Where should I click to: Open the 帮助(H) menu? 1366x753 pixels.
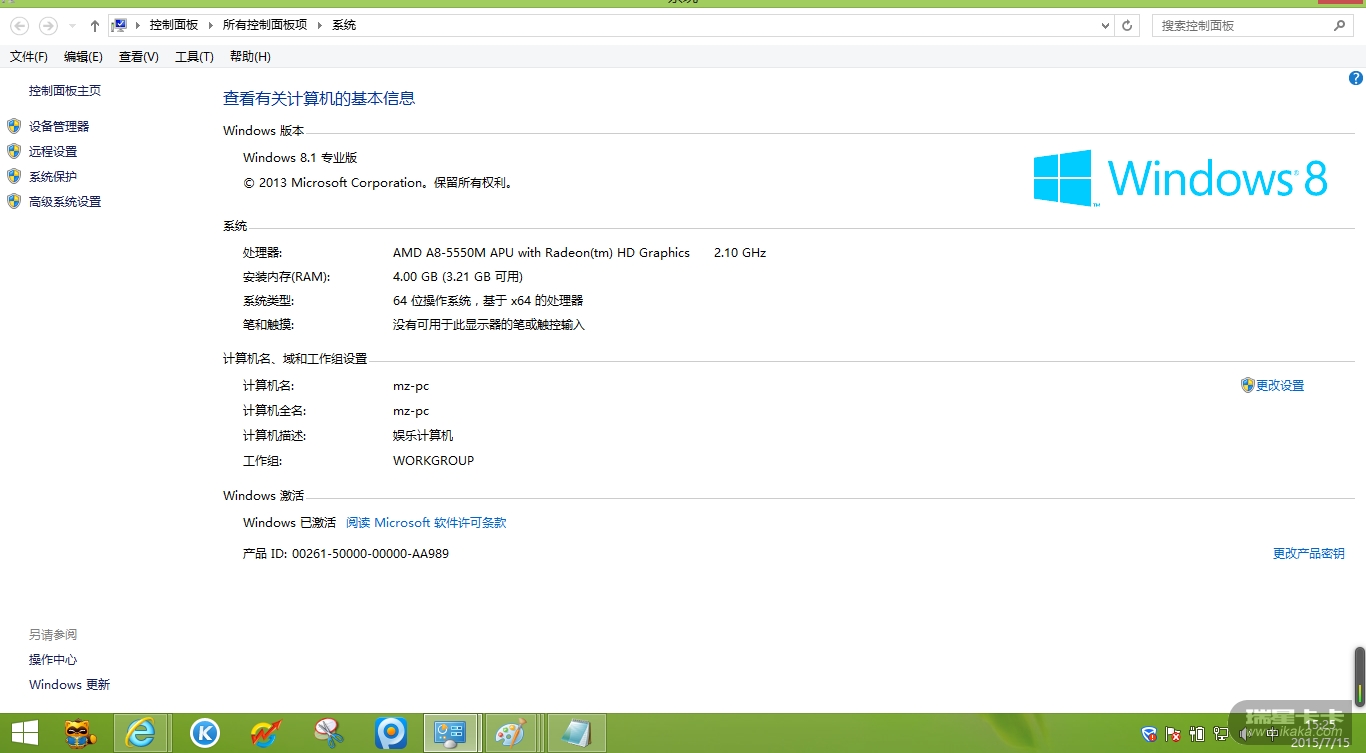pyautogui.click(x=250, y=57)
